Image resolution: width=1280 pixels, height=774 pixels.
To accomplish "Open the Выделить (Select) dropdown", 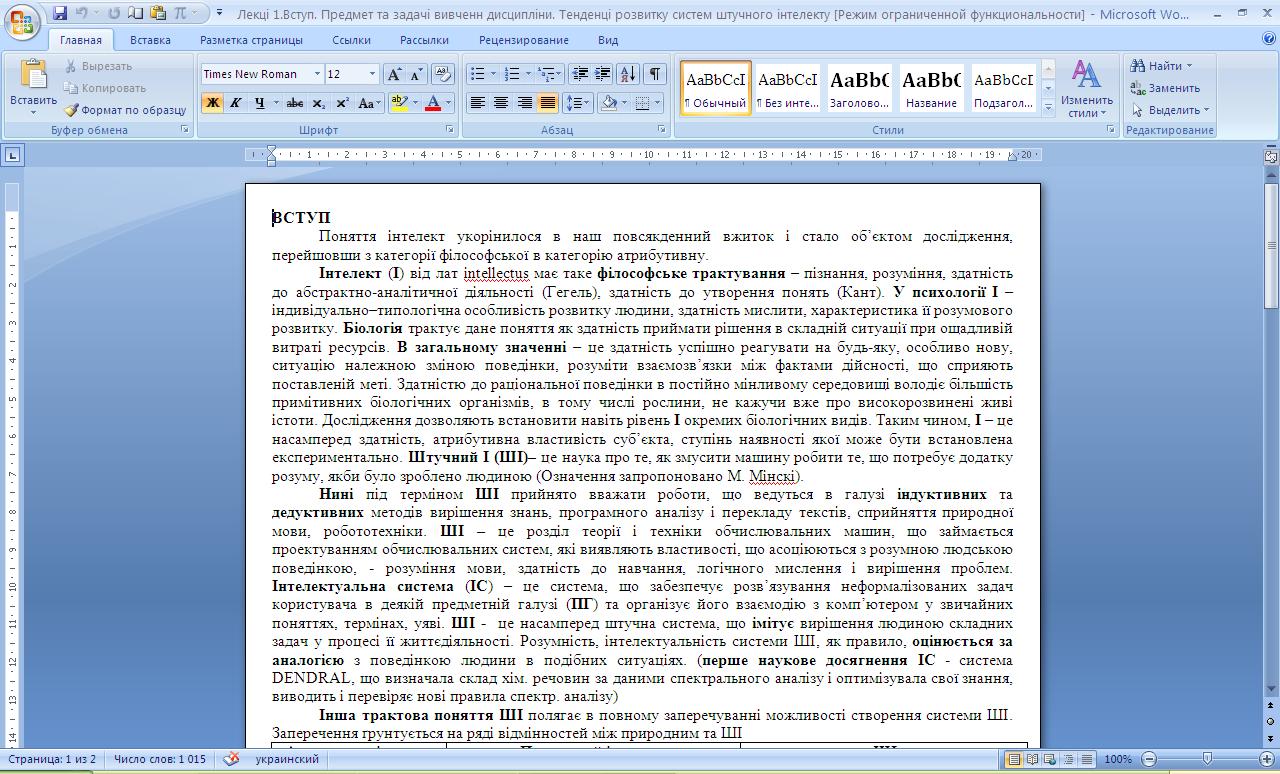I will point(1170,110).
